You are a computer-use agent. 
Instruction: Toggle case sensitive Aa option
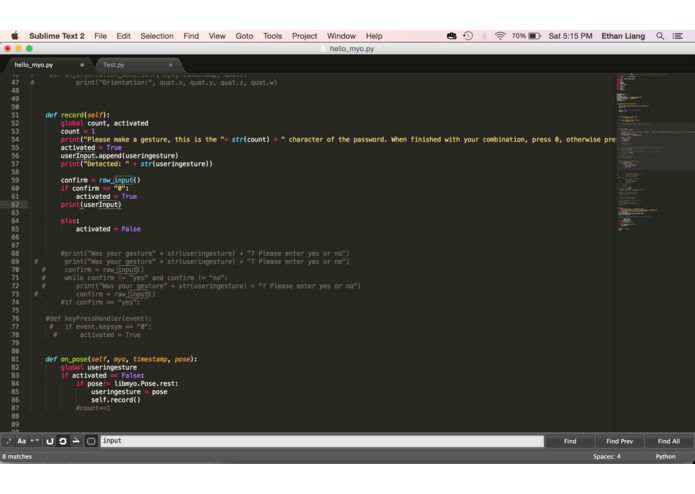[22, 441]
